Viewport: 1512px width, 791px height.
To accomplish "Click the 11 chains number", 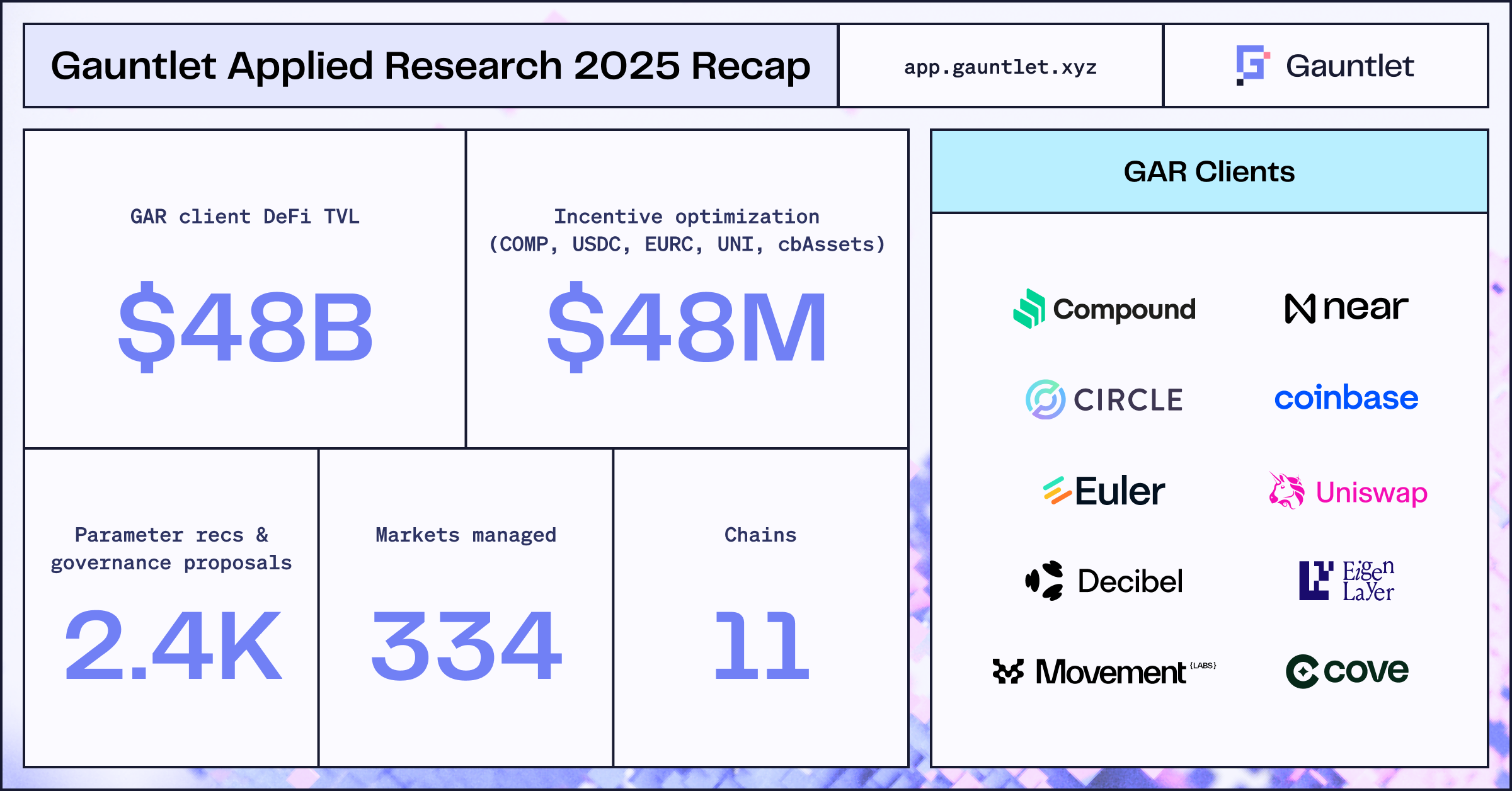I will tap(761, 646).
